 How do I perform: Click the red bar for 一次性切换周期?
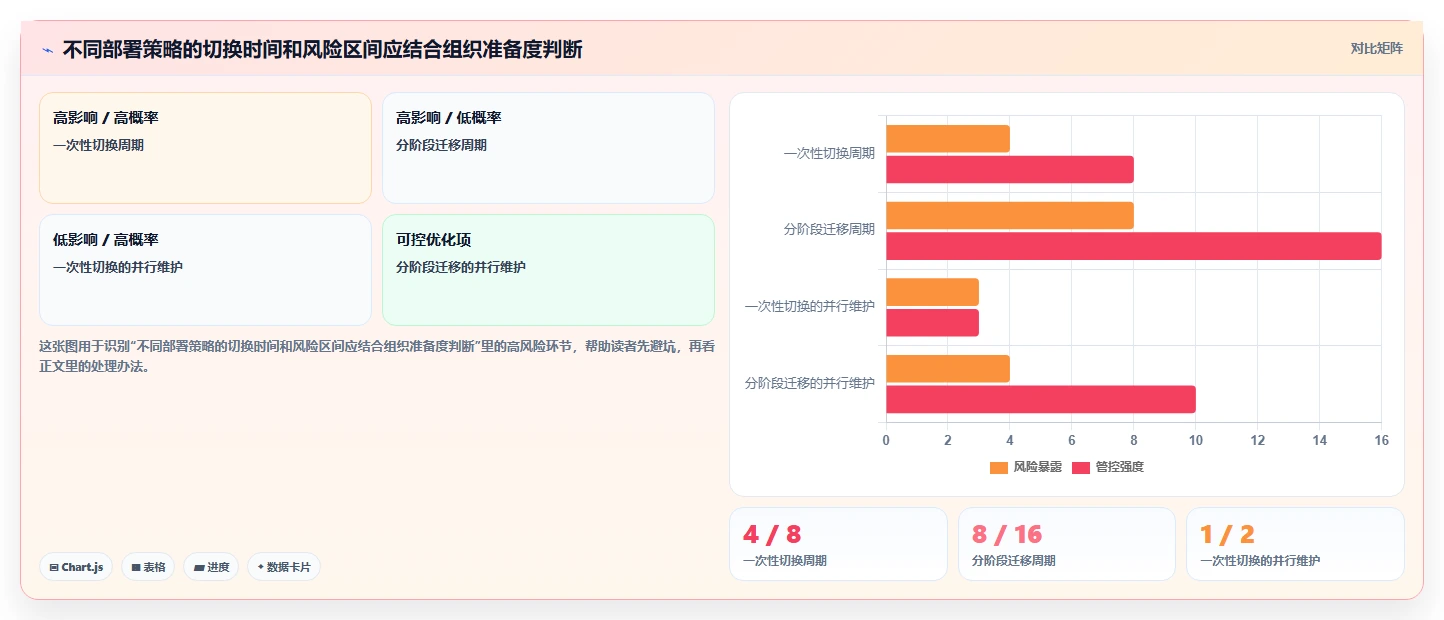click(x=1010, y=169)
